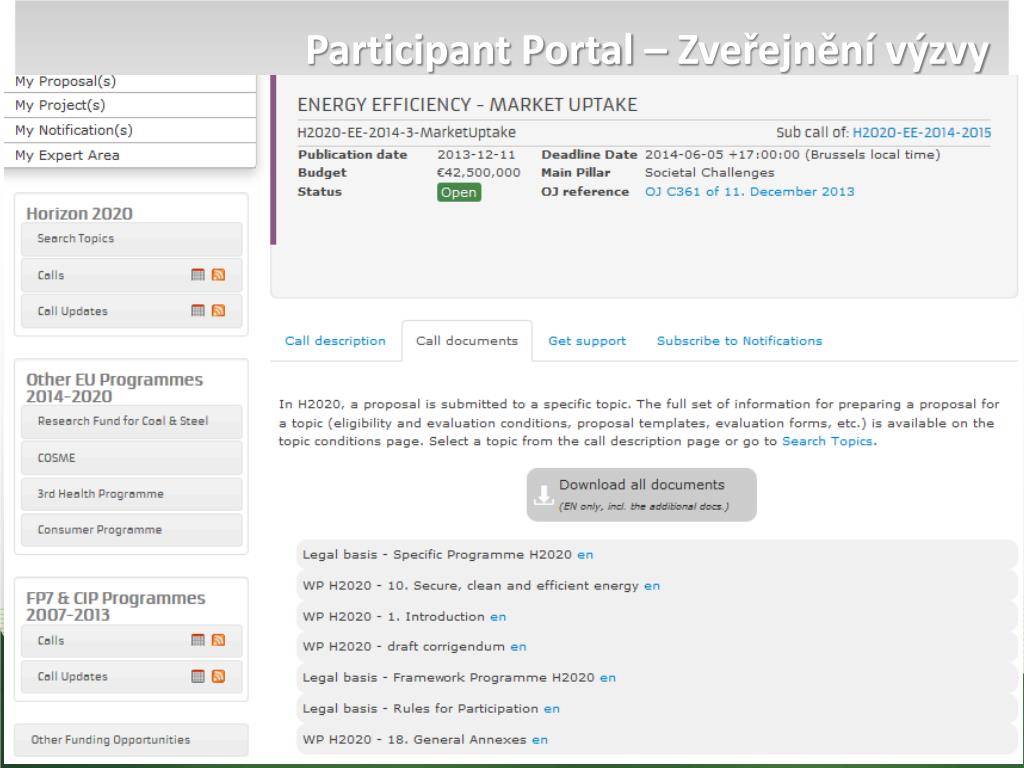Open the OJ C361 of 11. December 2013 link
This screenshot has height=768, width=1024.
coord(750,191)
